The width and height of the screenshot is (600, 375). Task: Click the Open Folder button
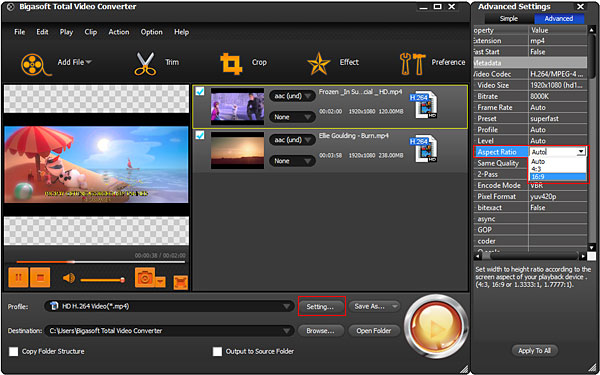(374, 331)
